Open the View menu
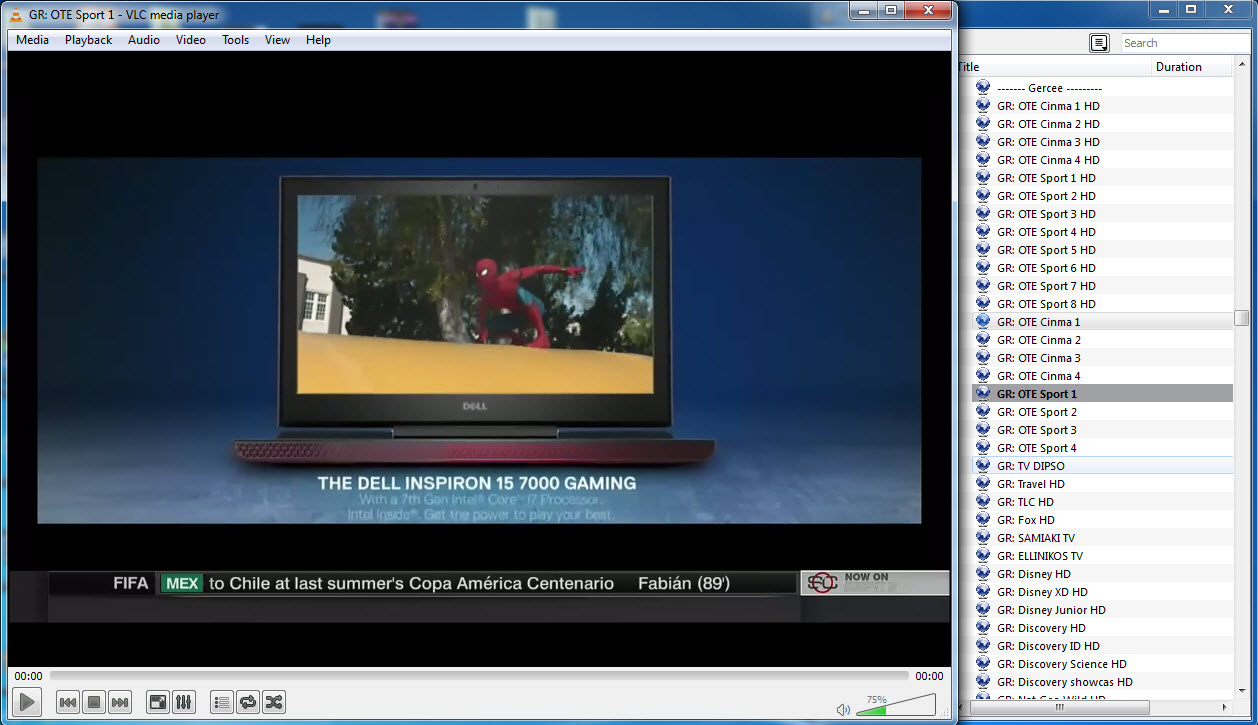The image size is (1258, 725). (x=277, y=40)
